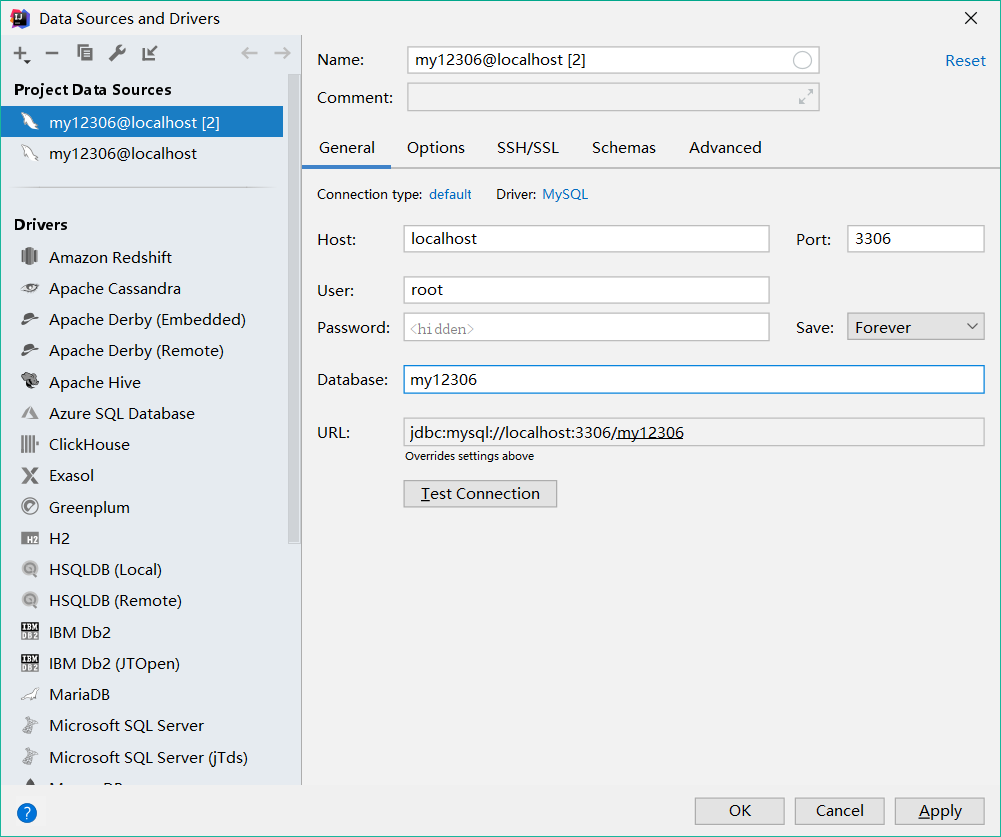Image resolution: width=1001 pixels, height=837 pixels.
Task: Focus the Database input field
Action: [693, 379]
